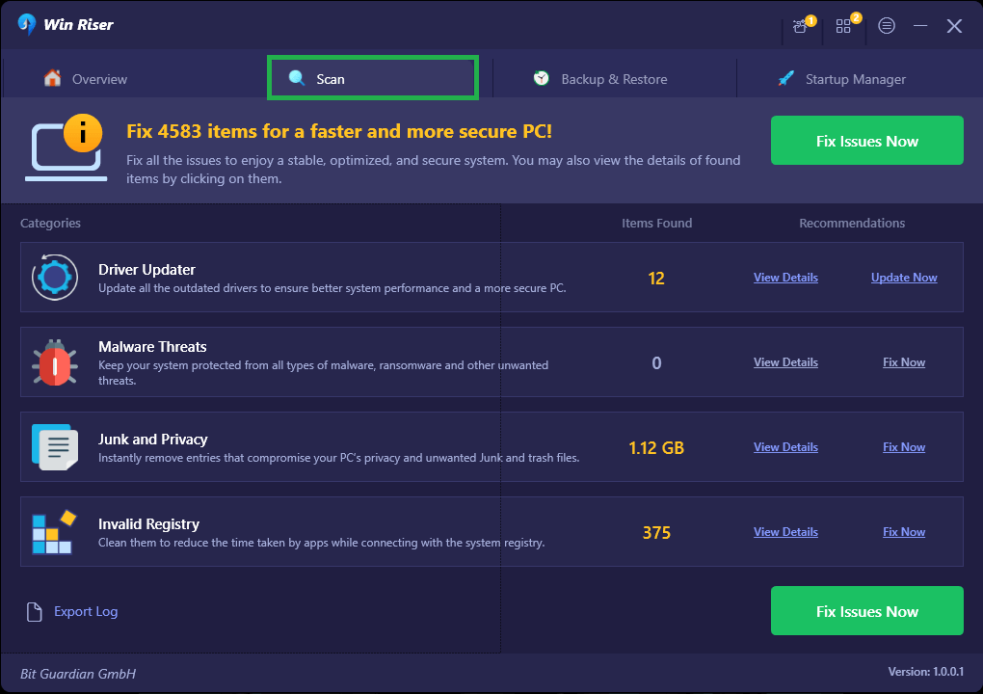Open the gift box notifications icon
The width and height of the screenshot is (983, 694).
pos(801,26)
